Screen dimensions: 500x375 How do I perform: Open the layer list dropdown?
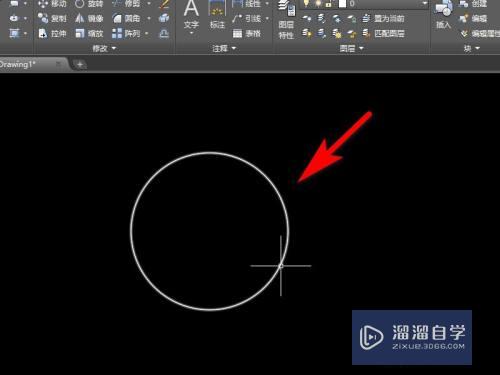[424, 4]
